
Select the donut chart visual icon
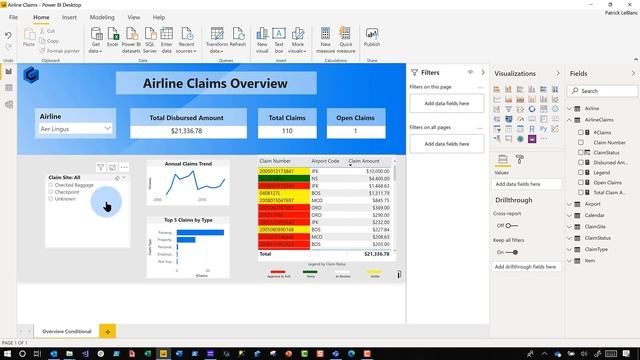click(x=532, y=109)
